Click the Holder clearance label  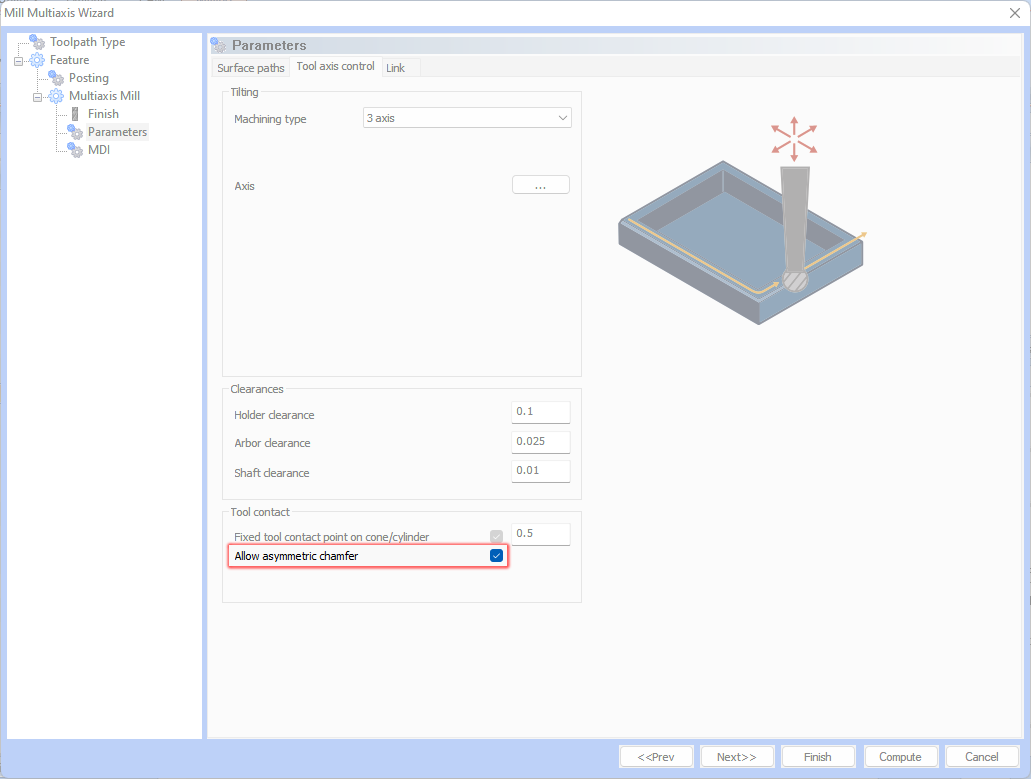(x=274, y=415)
